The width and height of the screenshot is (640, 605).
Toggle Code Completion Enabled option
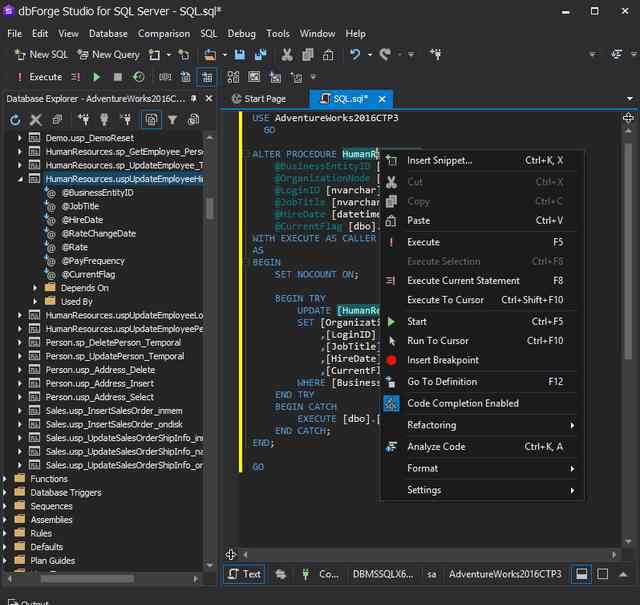click(482, 403)
